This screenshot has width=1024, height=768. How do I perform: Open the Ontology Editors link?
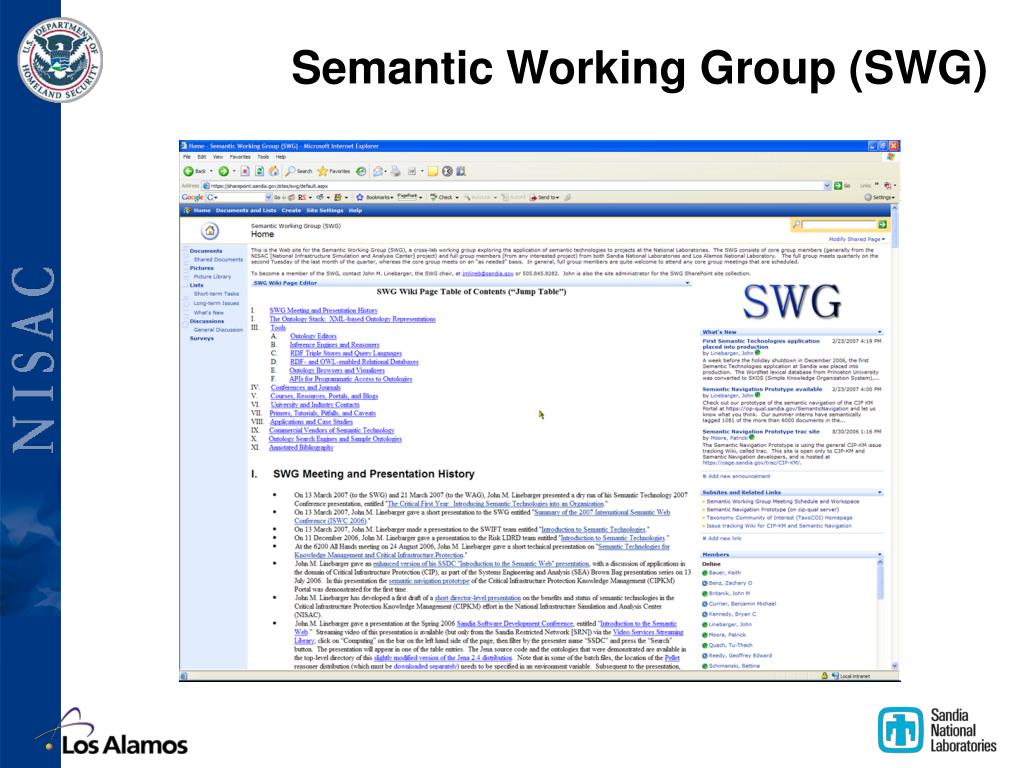click(x=313, y=336)
